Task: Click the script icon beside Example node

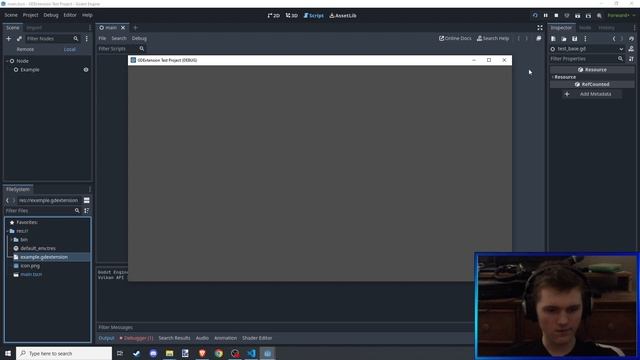Action: click(x=86, y=70)
